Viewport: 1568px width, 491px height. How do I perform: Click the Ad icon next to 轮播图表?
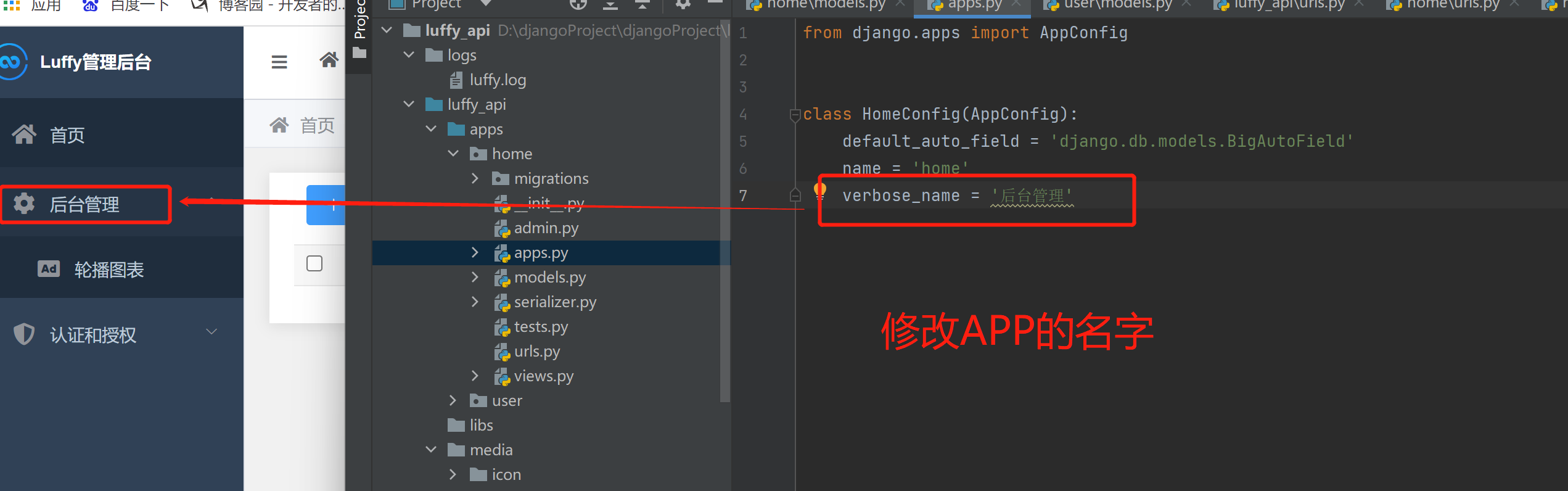pos(49,269)
